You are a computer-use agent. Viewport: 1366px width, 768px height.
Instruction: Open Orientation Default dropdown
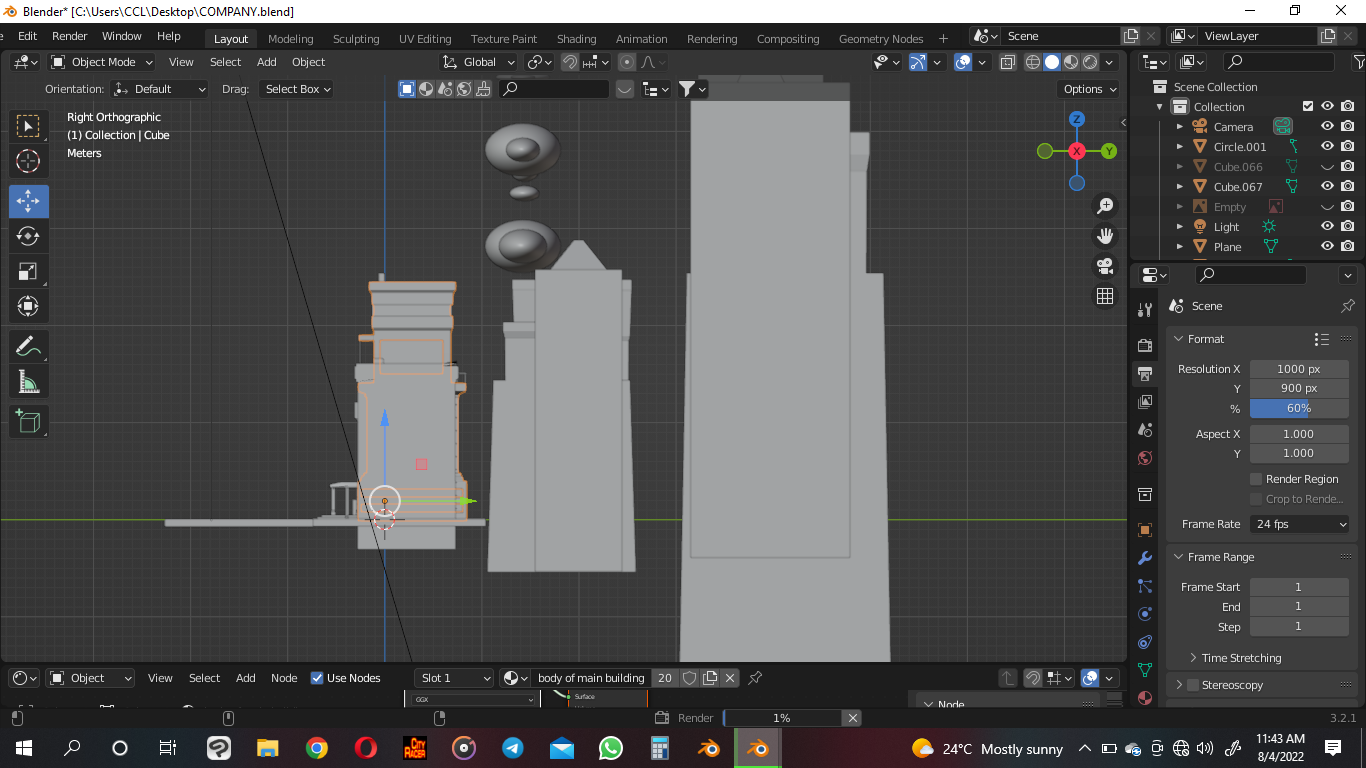(160, 89)
